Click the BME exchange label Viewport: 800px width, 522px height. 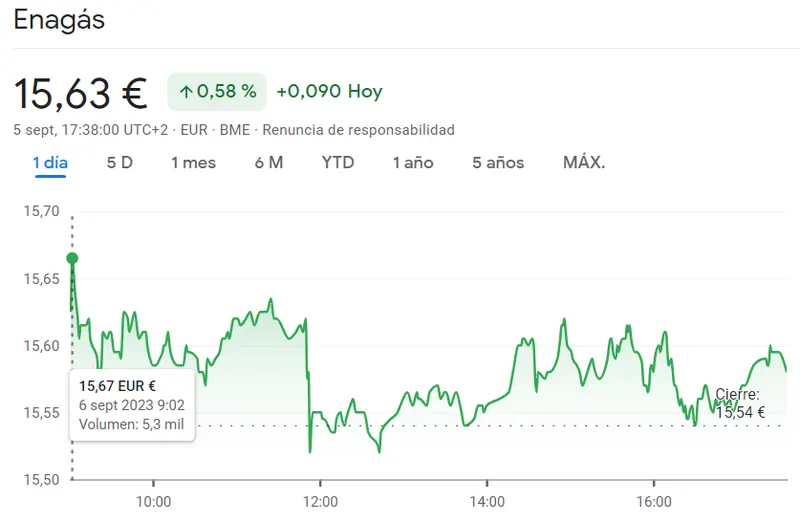click(x=235, y=130)
